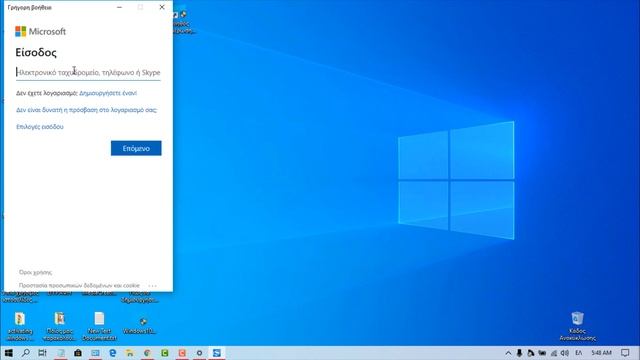Open the Recycle Bin desktop icon

click(x=577, y=326)
